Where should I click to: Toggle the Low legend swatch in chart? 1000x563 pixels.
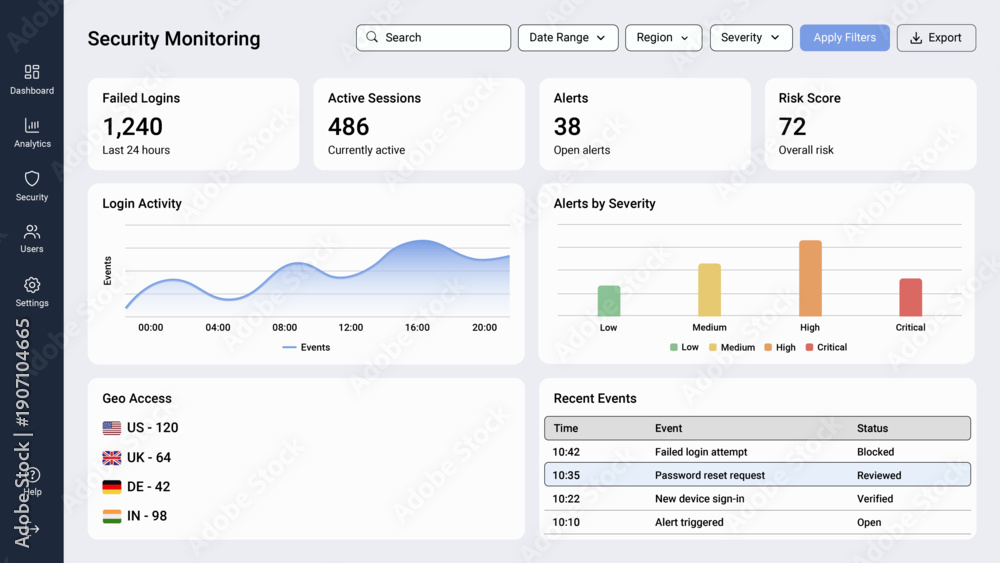(x=673, y=347)
